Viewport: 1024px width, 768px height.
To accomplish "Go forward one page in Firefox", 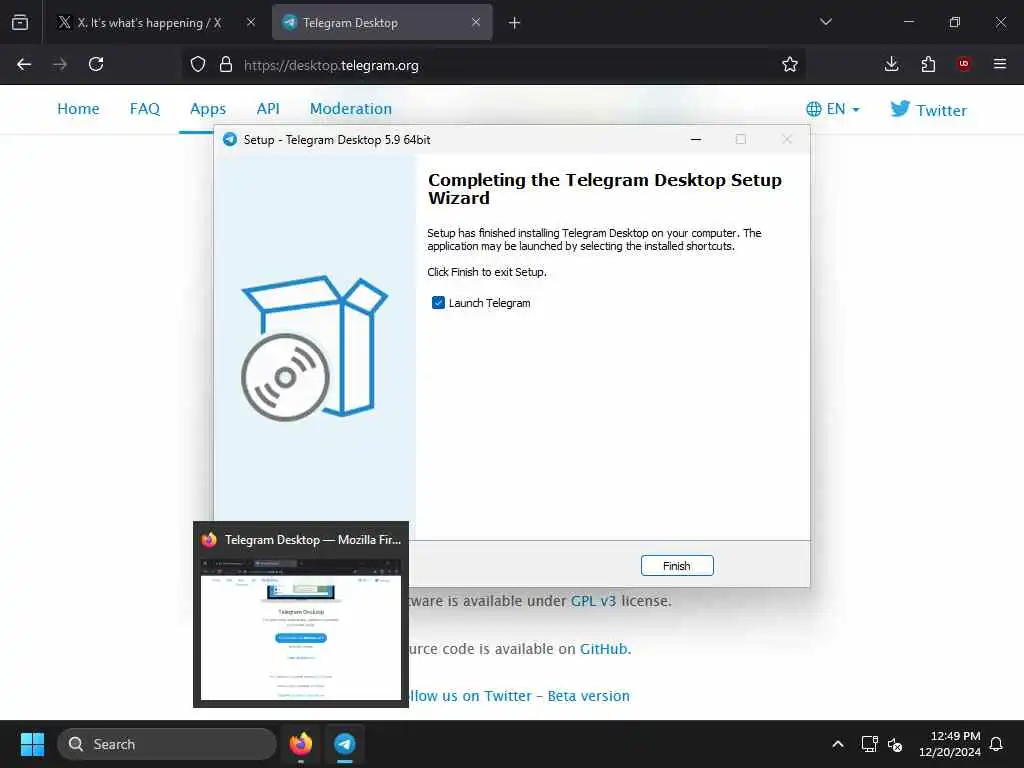I will (60, 65).
